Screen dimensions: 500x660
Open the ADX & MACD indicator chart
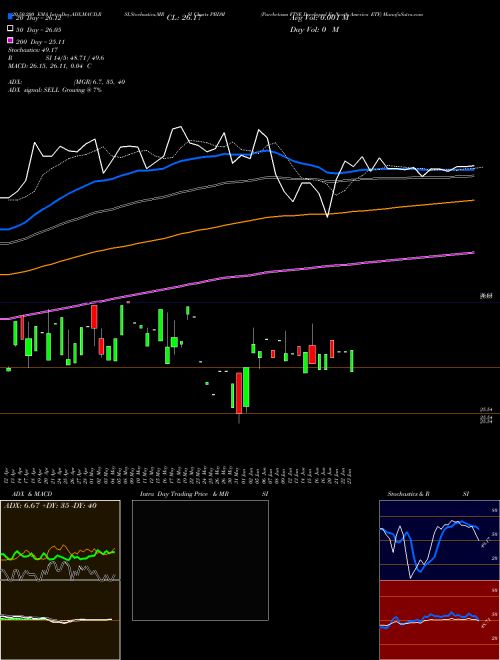[60, 580]
